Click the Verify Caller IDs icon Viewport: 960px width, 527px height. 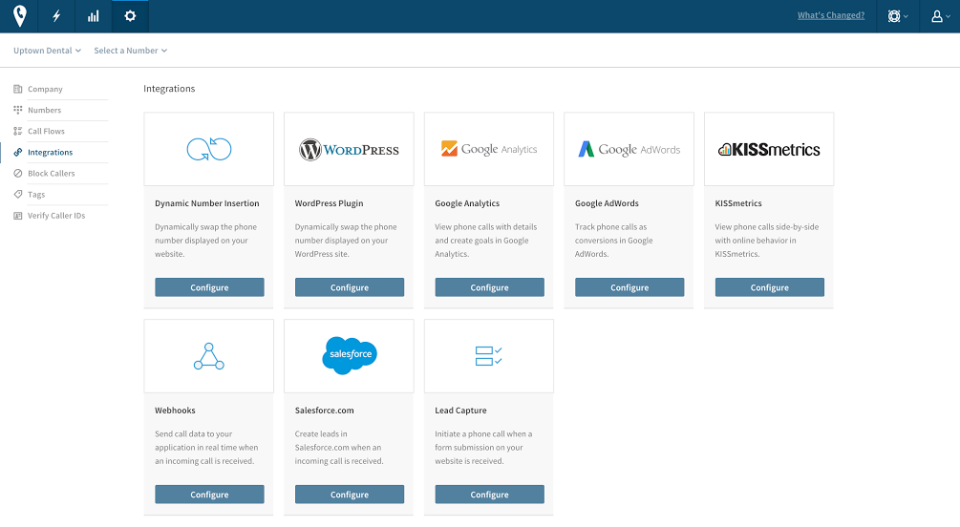tap(18, 215)
